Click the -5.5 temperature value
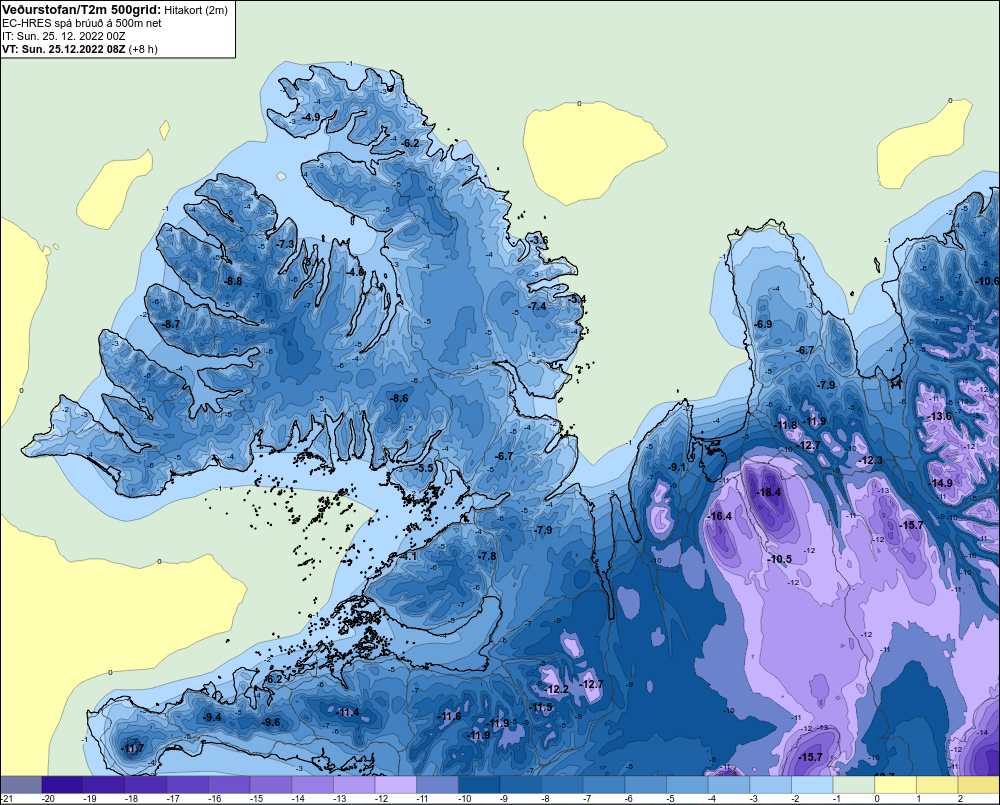Screen dimensions: 1000x805 (425, 468)
